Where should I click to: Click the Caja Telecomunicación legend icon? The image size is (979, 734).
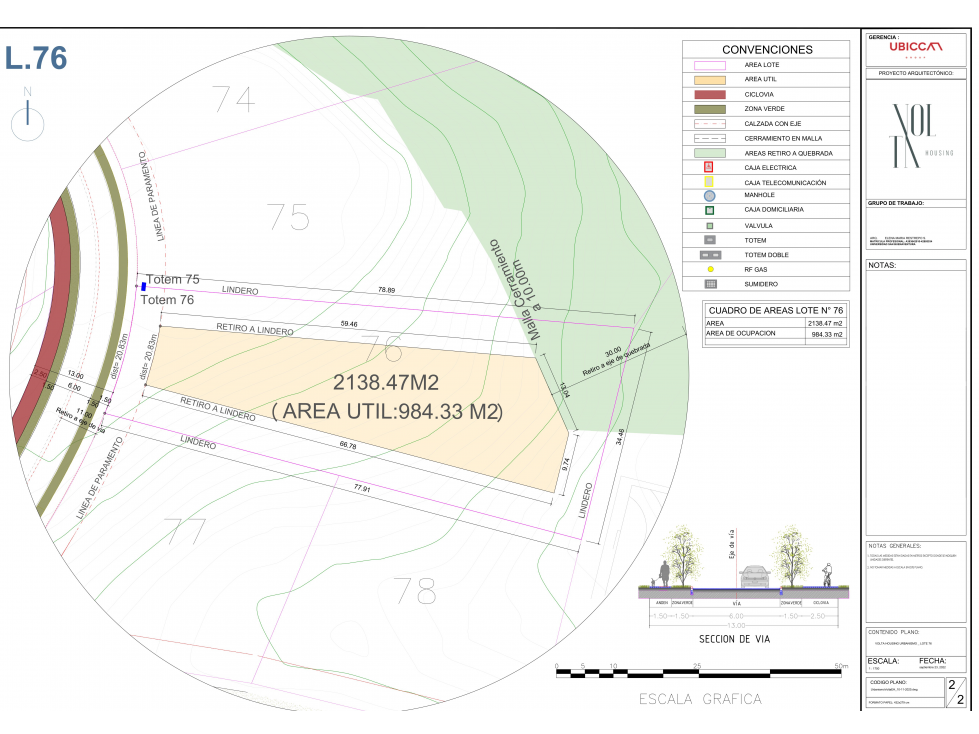click(709, 182)
